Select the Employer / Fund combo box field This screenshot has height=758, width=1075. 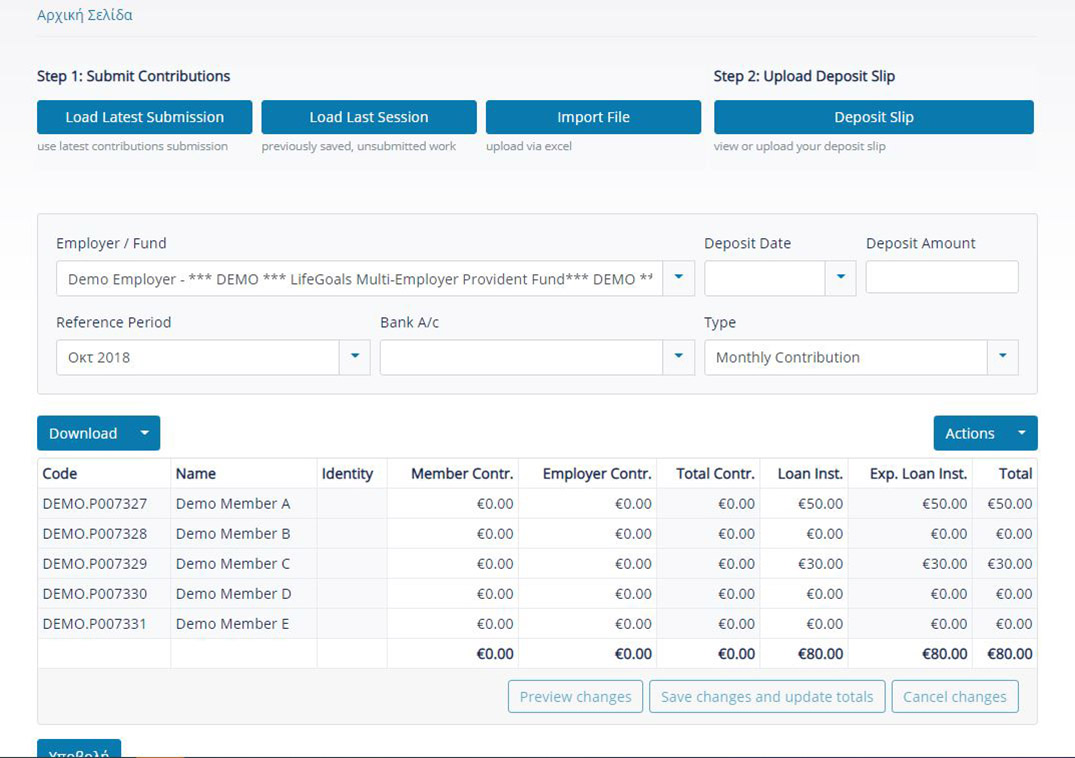[359, 278]
